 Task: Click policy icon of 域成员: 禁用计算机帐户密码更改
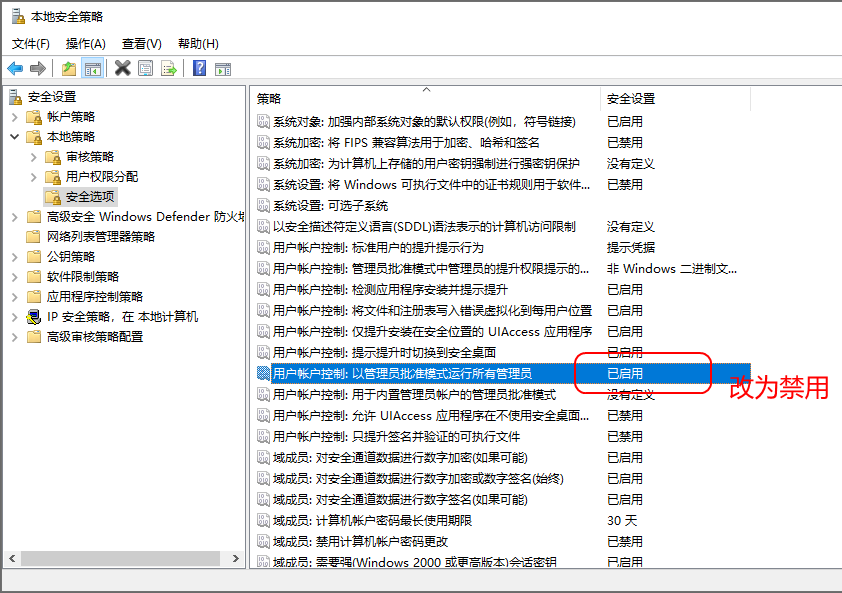(263, 541)
